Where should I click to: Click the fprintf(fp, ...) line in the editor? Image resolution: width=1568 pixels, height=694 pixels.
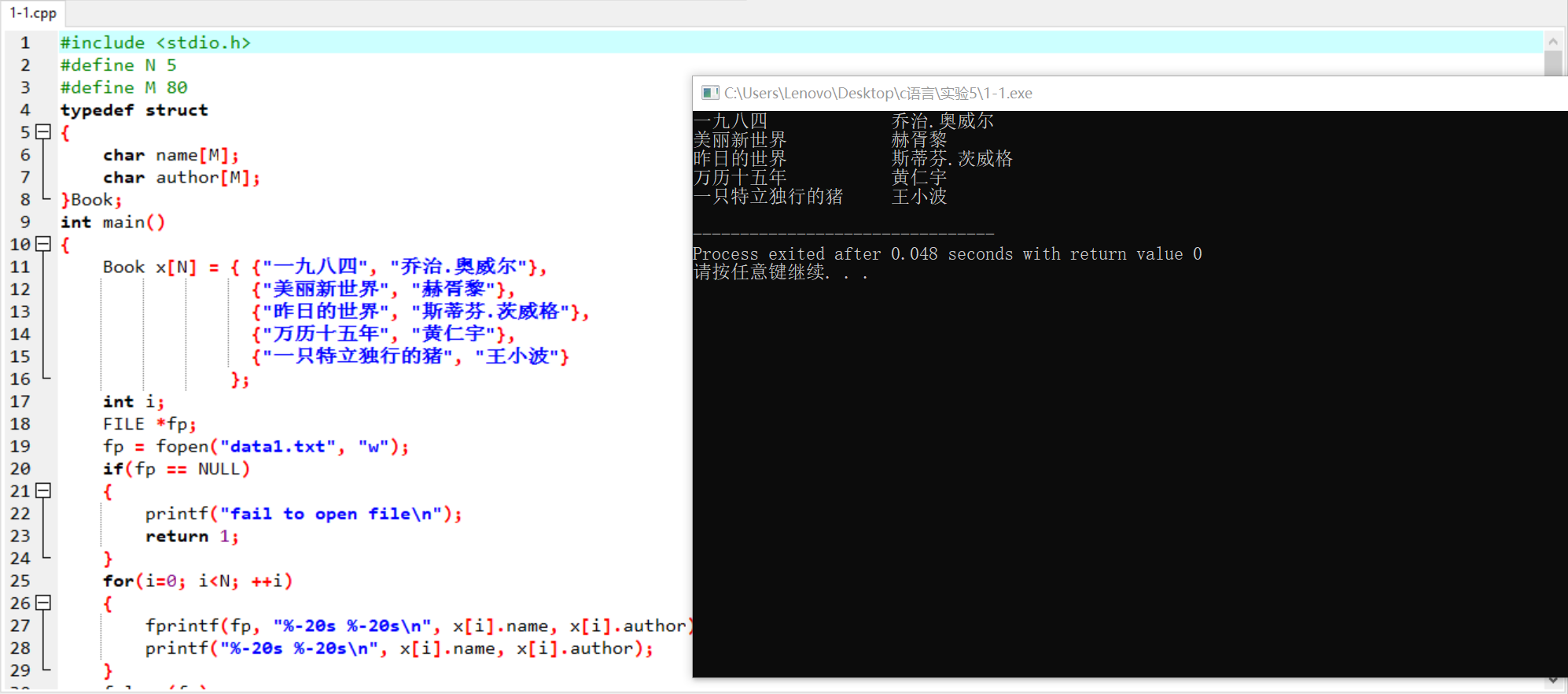coord(418,626)
